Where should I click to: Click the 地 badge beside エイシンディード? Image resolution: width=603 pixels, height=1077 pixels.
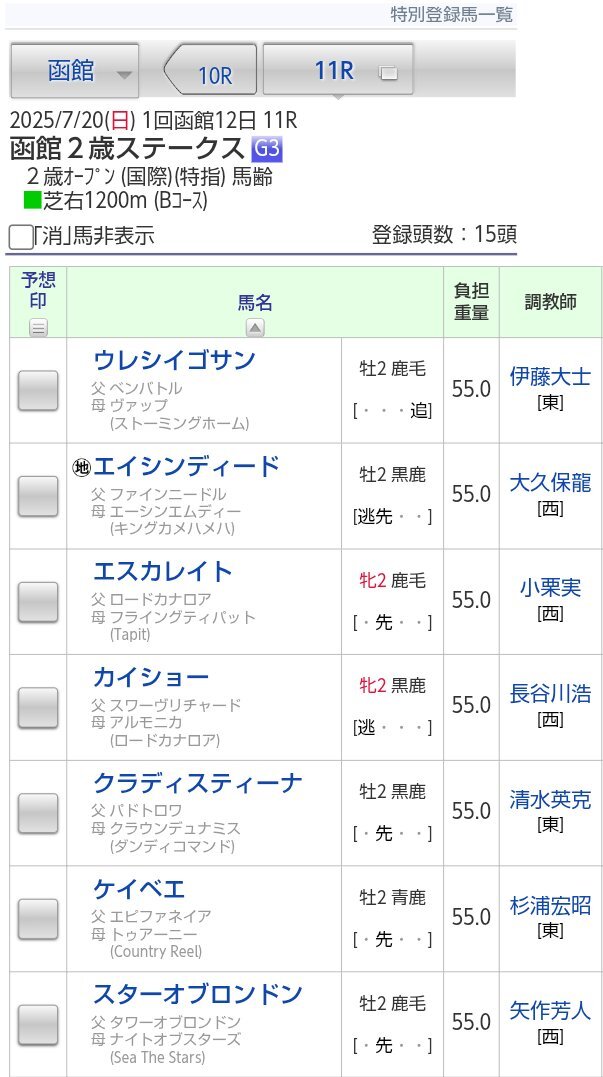pyautogui.click(x=82, y=467)
